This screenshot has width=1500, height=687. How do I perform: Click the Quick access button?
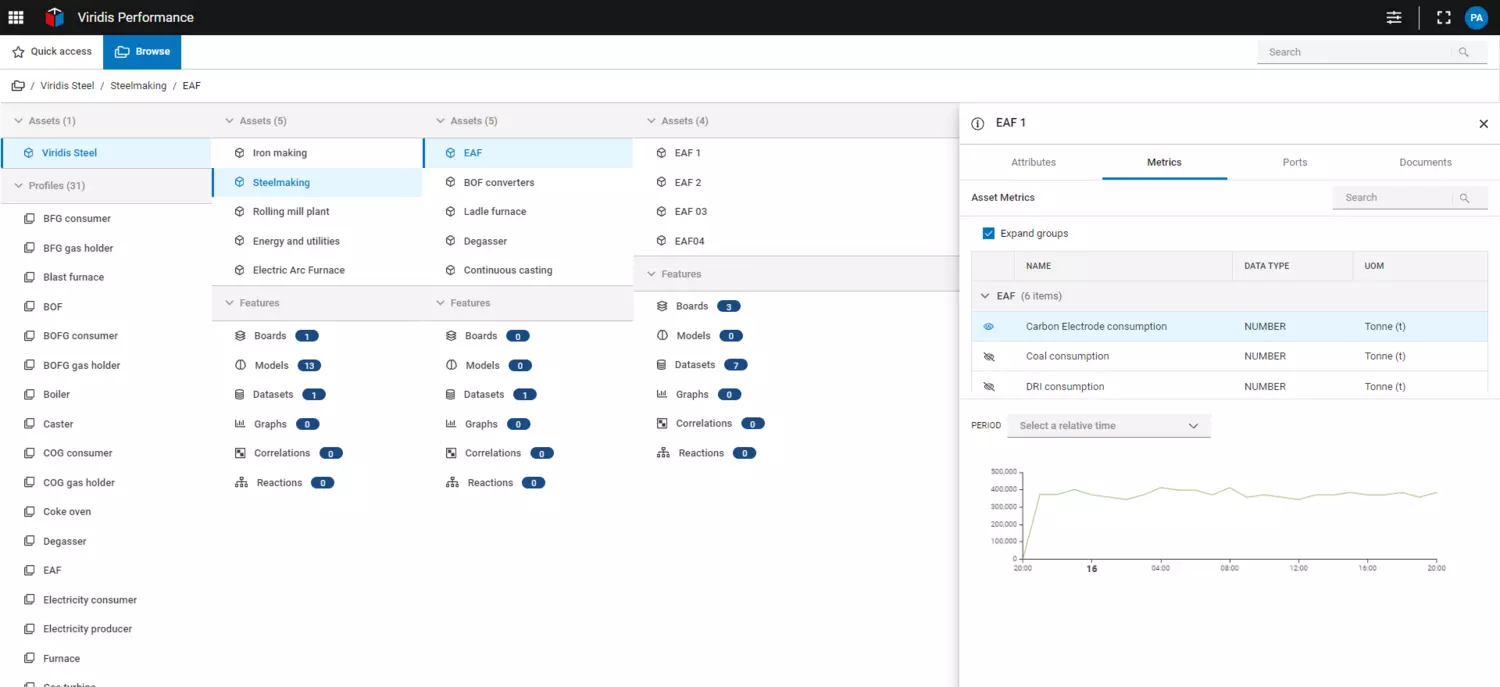[x=52, y=52]
